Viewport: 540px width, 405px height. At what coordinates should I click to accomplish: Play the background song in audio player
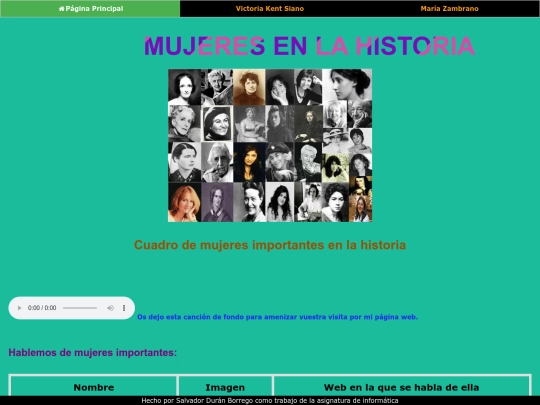coord(20,308)
